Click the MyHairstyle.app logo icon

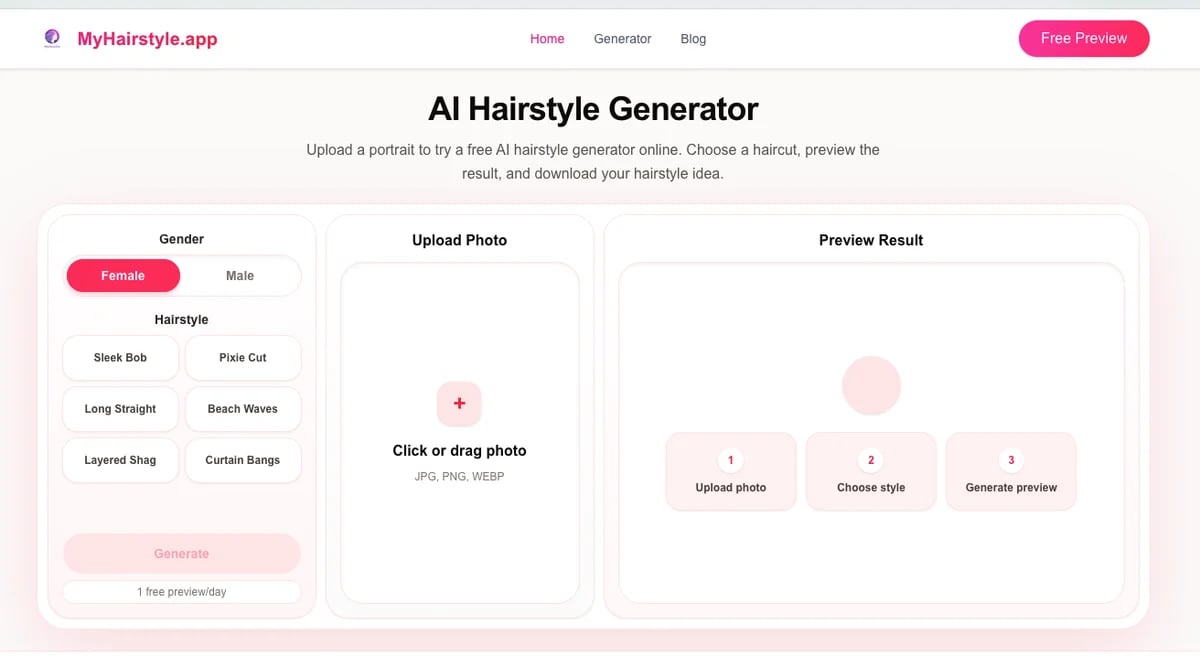point(52,38)
